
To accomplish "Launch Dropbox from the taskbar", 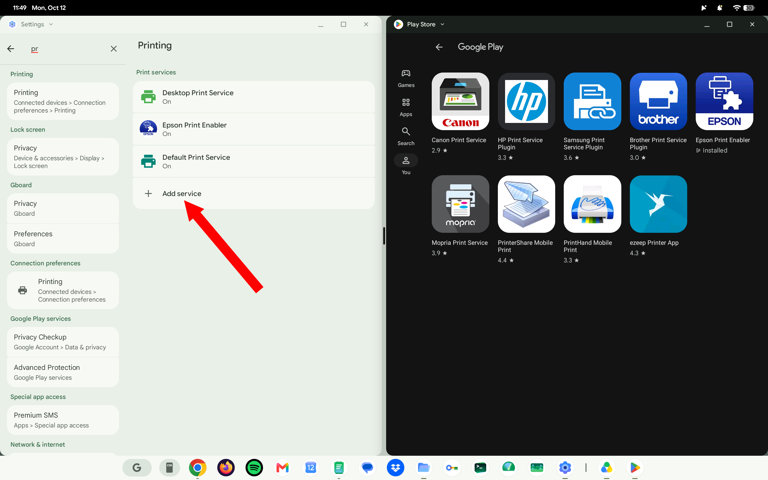I will (395, 468).
